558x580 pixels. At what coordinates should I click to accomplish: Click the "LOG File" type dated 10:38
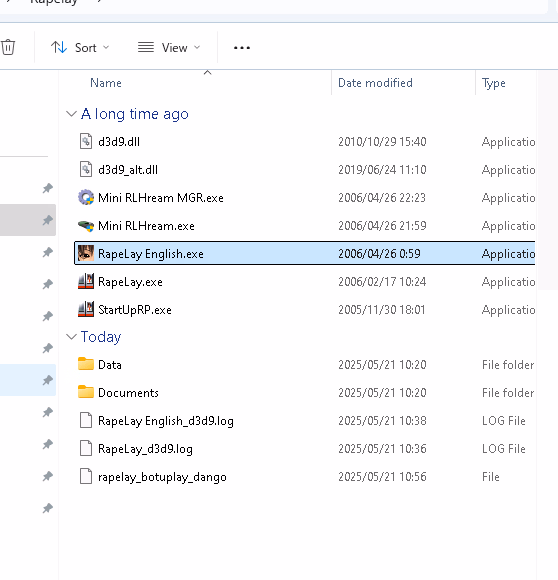click(504, 421)
